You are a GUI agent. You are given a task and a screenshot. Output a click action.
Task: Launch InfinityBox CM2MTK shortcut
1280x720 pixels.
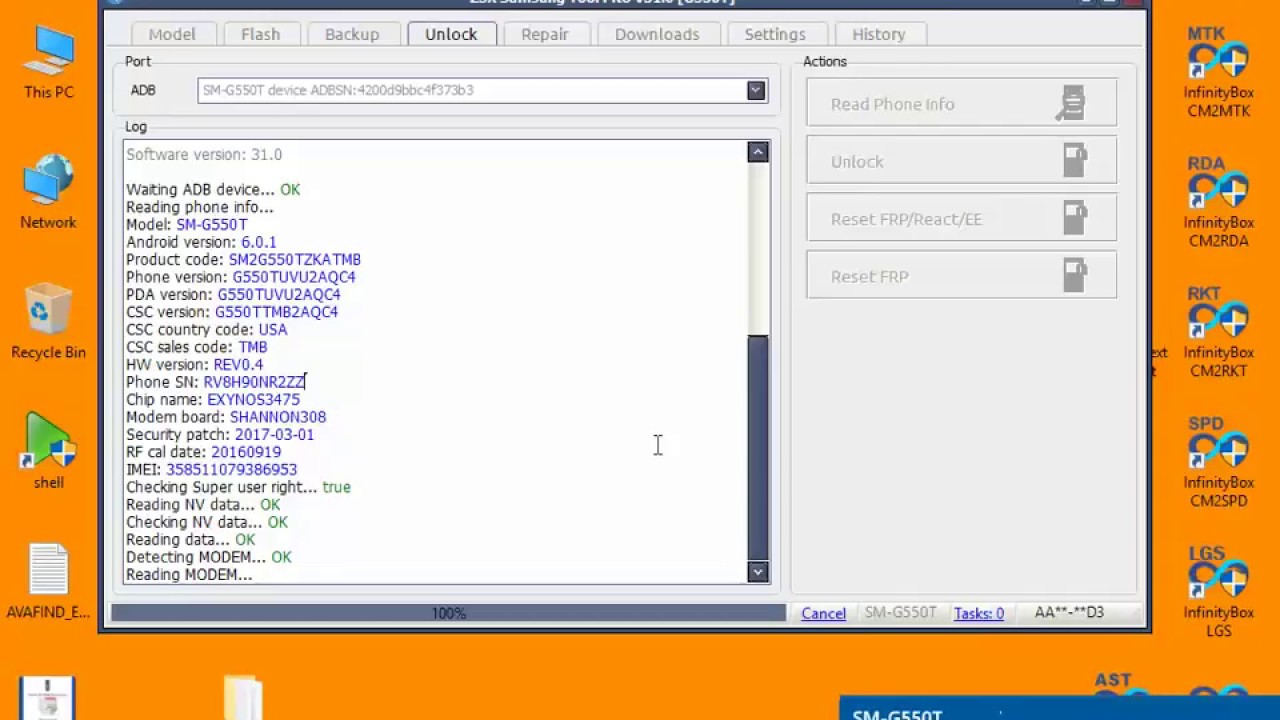coord(1218,73)
